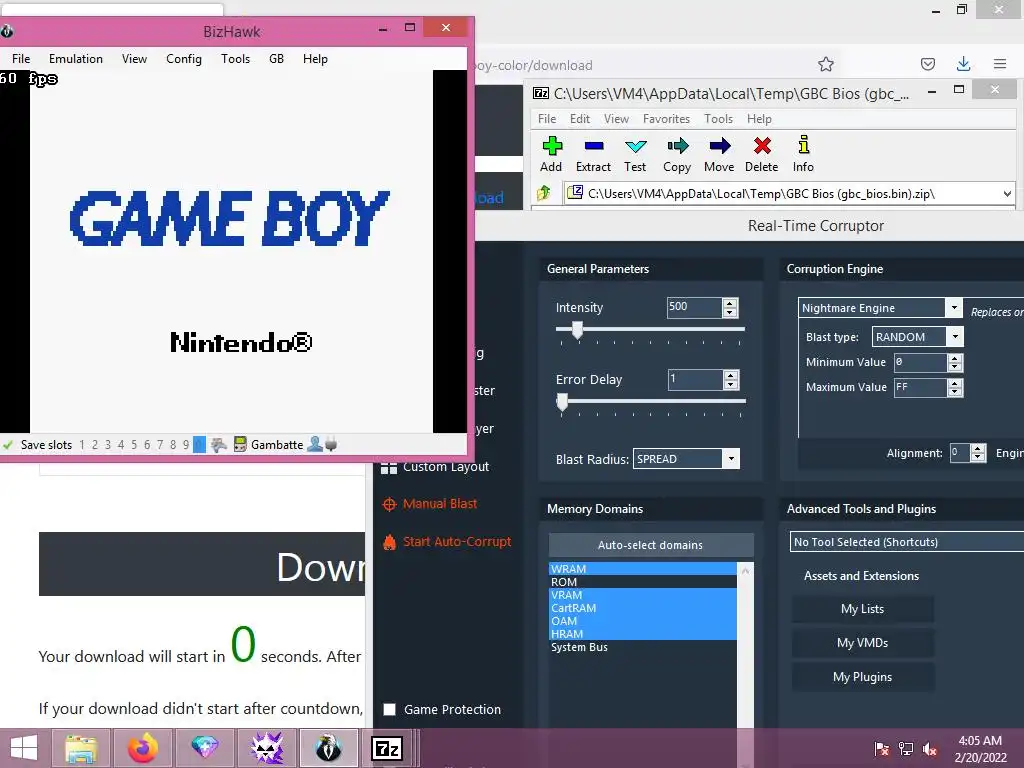Image resolution: width=1024 pixels, height=768 pixels.
Task: Click the Gambatte Game Boy core icon
Action: point(240,444)
